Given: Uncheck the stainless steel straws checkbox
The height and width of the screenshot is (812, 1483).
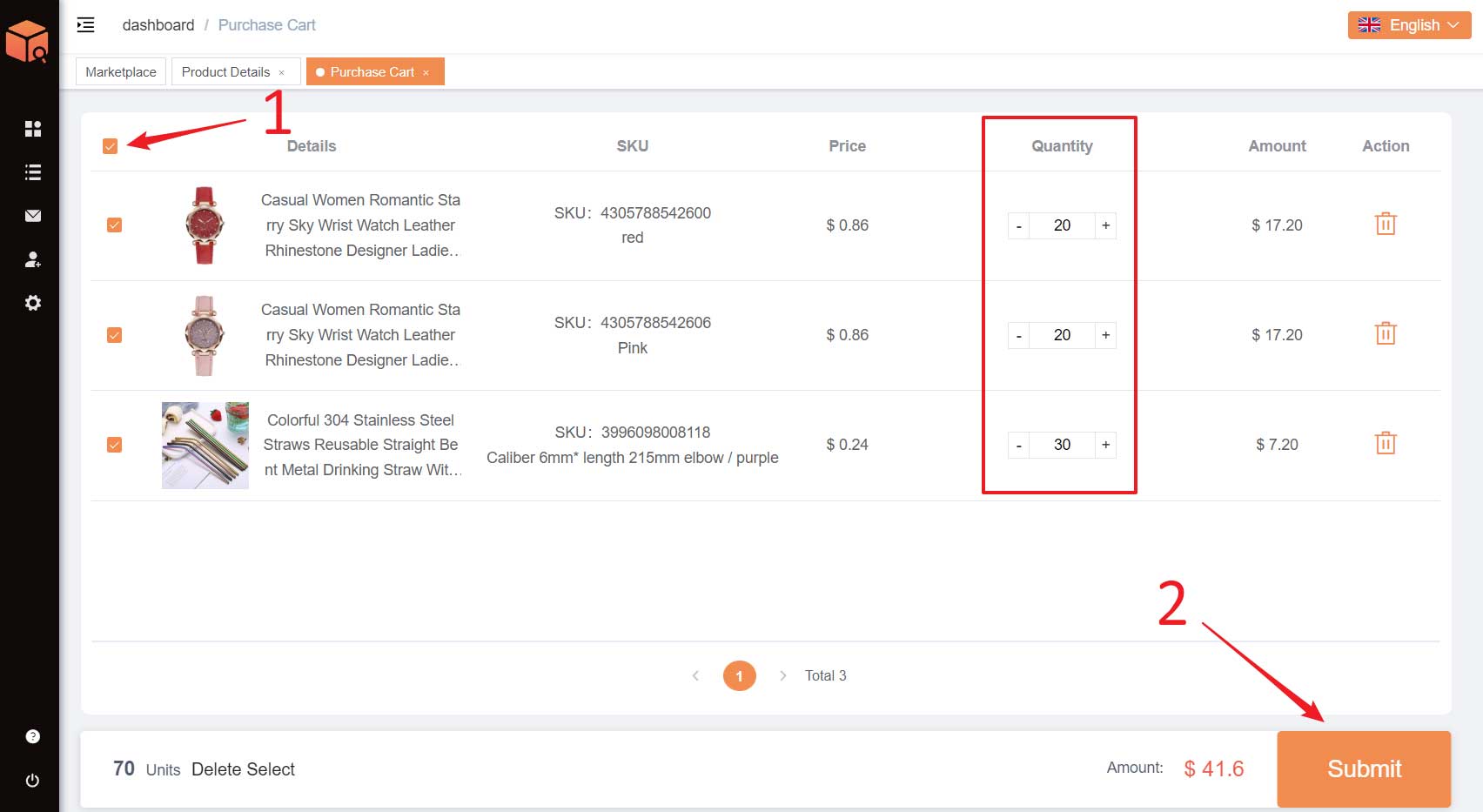Looking at the screenshot, I should [114, 445].
